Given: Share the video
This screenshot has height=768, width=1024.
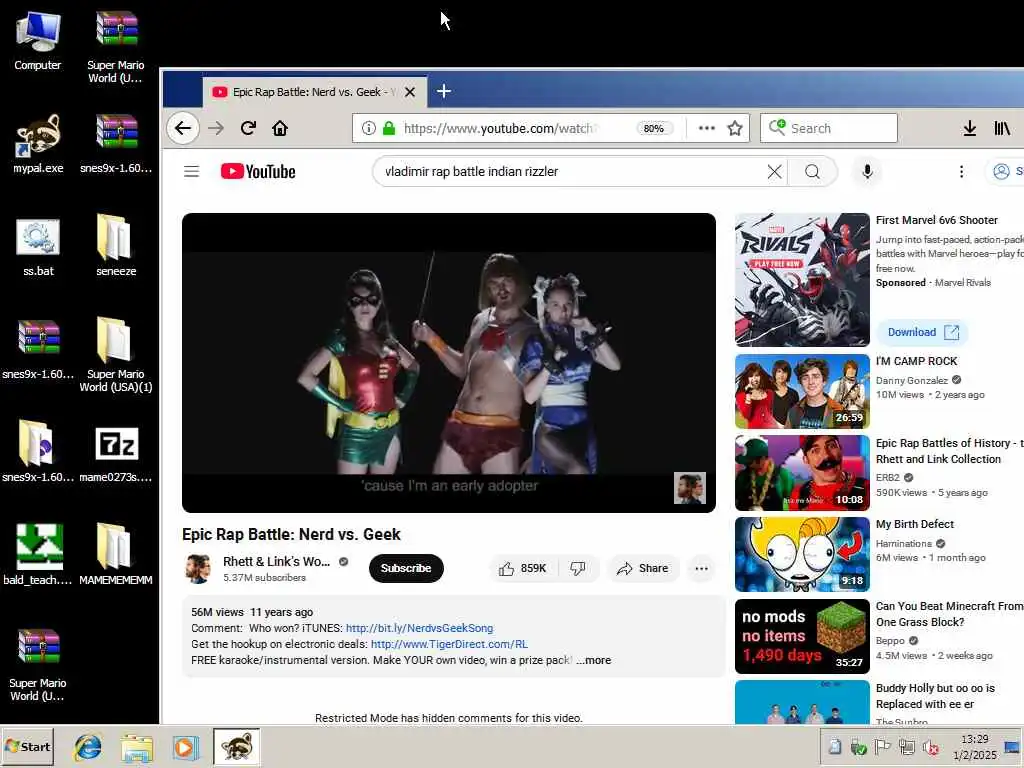Looking at the screenshot, I should [x=643, y=568].
